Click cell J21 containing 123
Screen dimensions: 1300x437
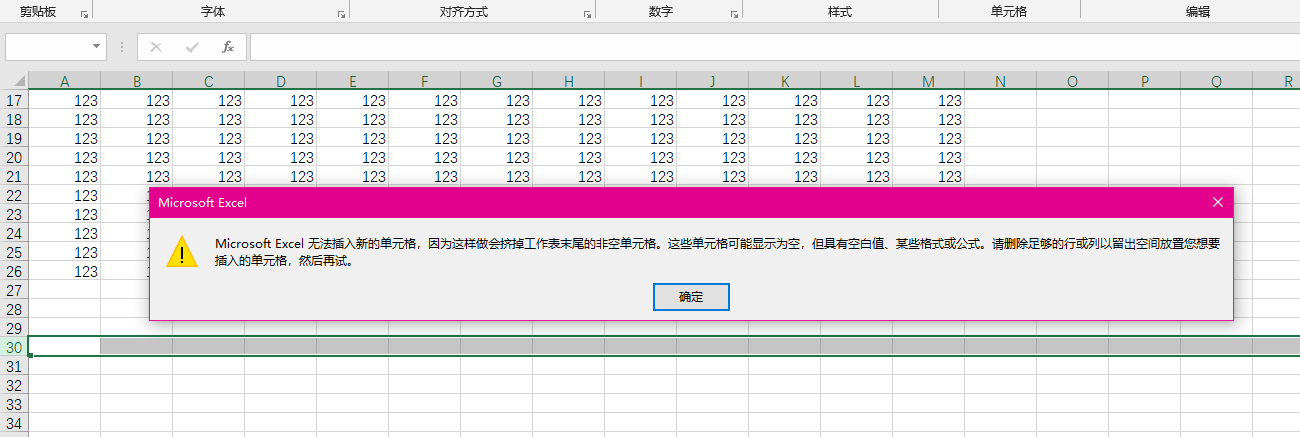712,176
